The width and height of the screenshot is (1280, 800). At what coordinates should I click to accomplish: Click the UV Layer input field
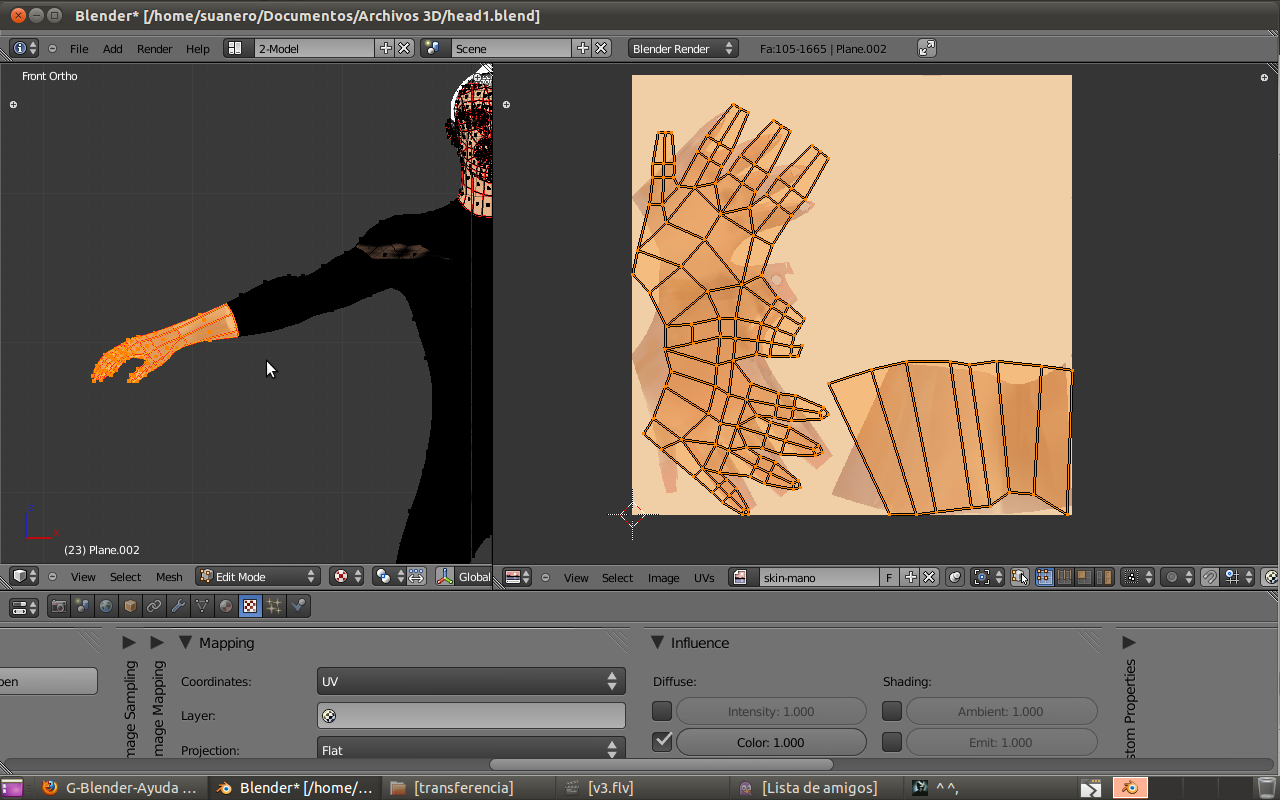(x=470, y=716)
